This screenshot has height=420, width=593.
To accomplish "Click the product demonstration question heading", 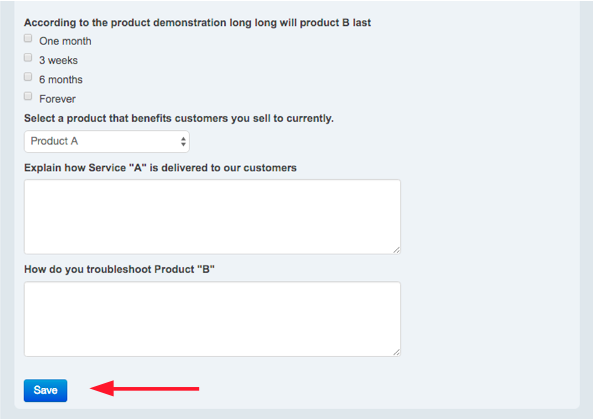I will coord(197,23).
